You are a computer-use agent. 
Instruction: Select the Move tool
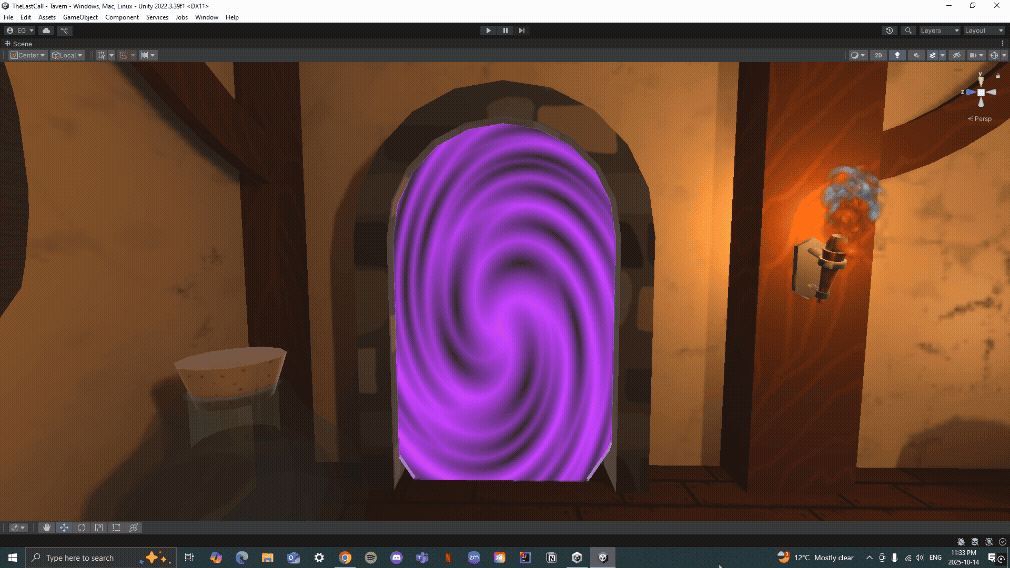click(x=64, y=527)
